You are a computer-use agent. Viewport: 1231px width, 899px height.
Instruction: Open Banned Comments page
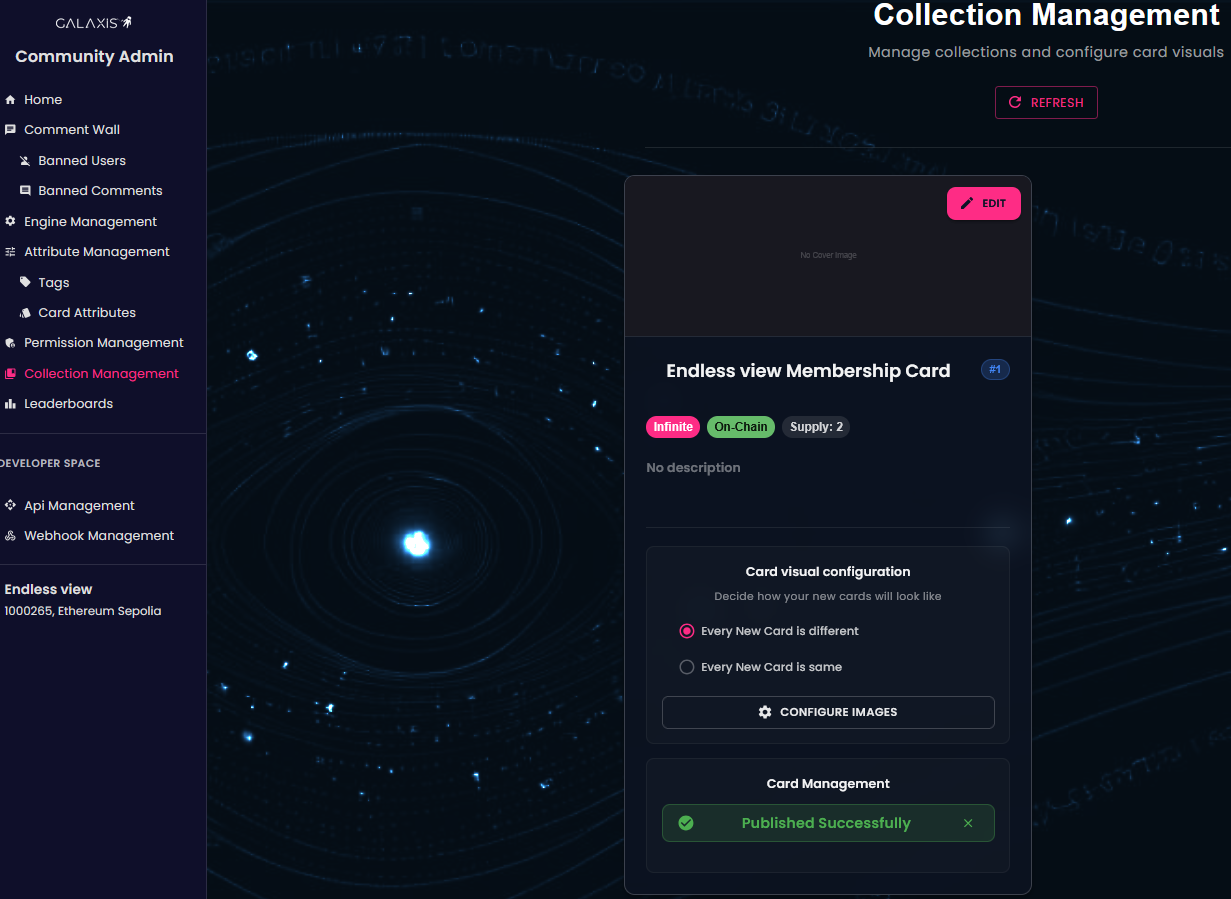(x=99, y=191)
